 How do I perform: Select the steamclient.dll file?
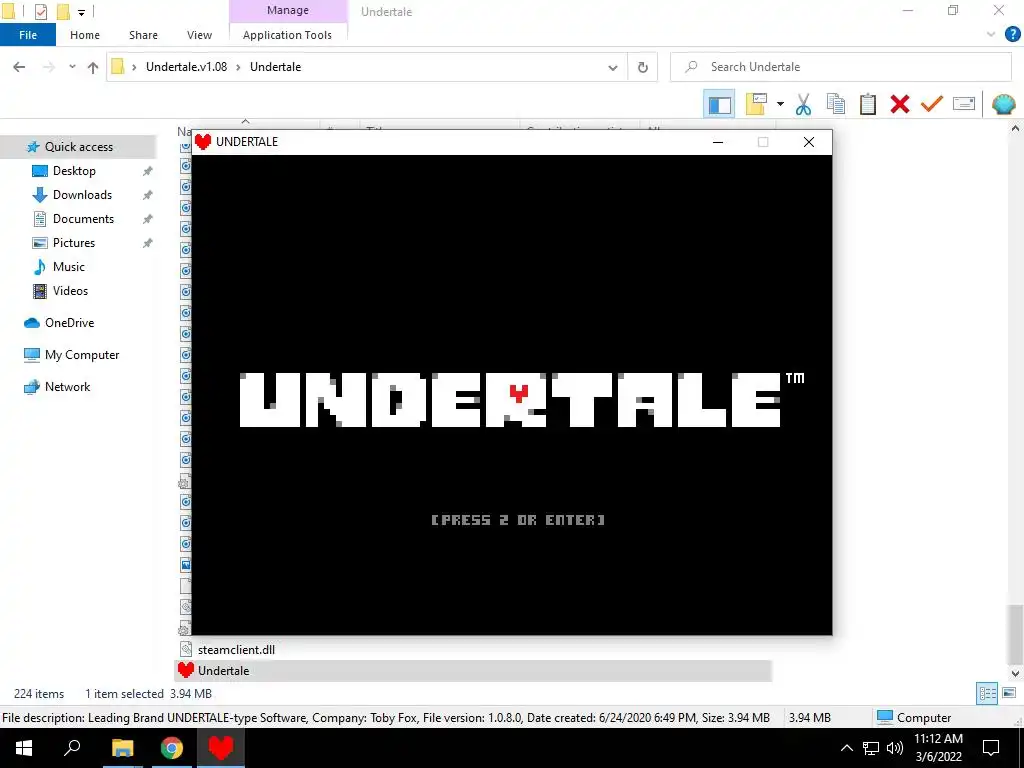point(236,650)
